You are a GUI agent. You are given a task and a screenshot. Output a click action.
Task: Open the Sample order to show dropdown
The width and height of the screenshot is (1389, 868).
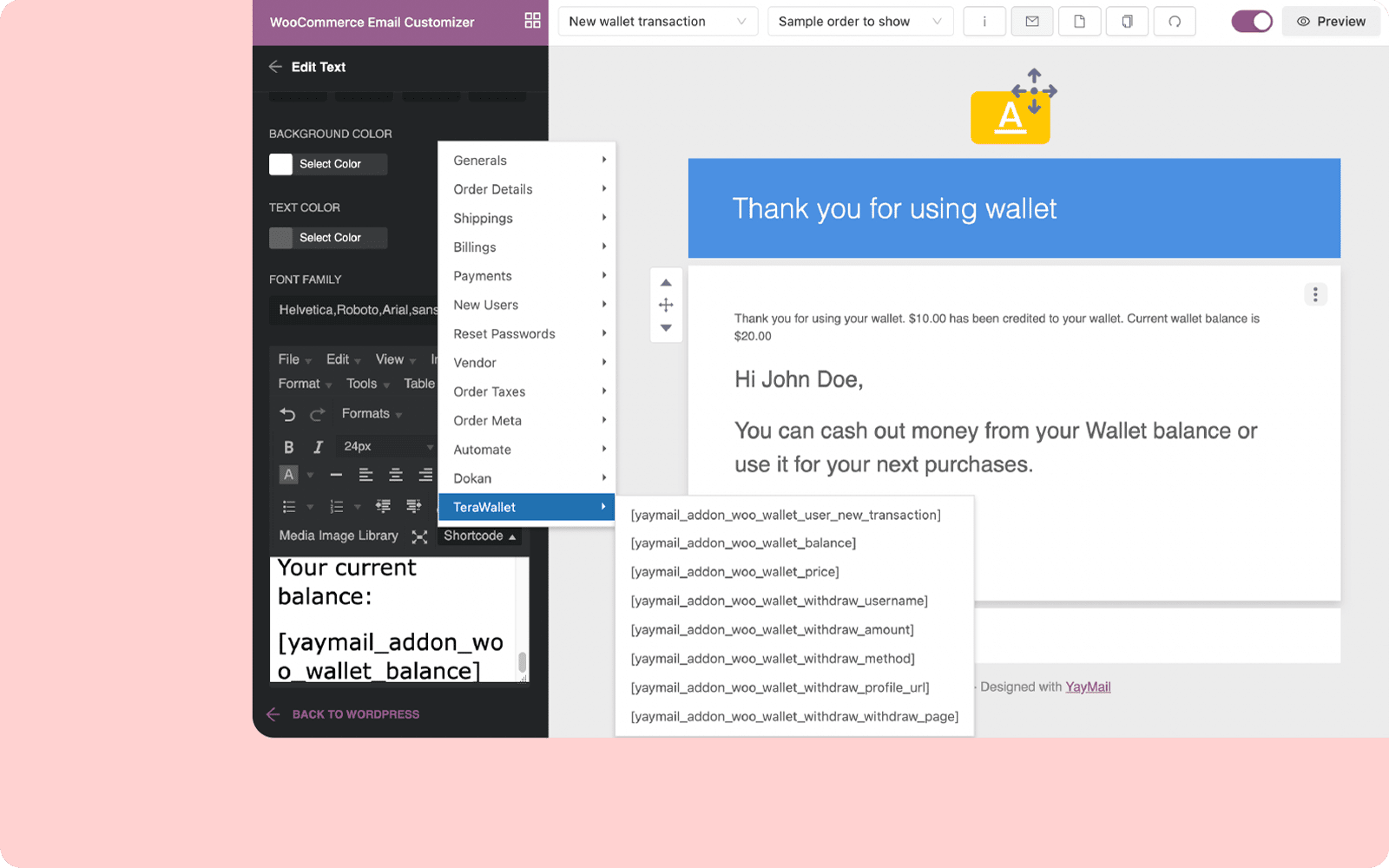(x=859, y=22)
